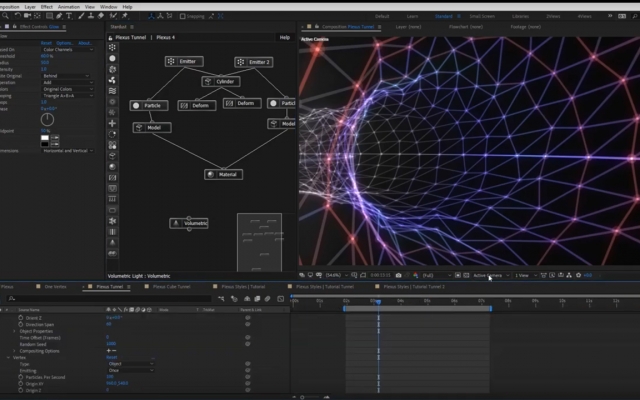The width and height of the screenshot is (640, 400).
Task: Click Reset link in Glow effect
Action: click(x=46, y=43)
